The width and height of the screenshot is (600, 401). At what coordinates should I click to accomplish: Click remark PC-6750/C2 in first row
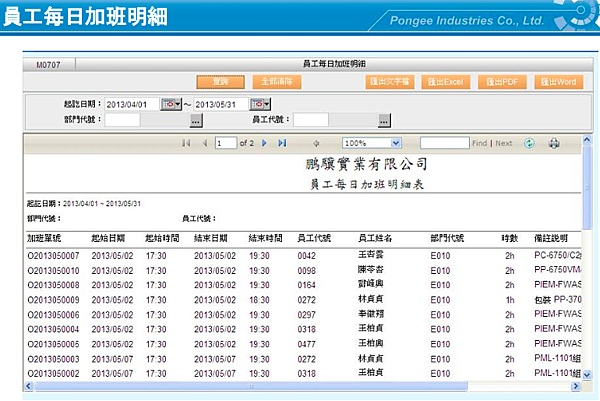click(x=558, y=255)
